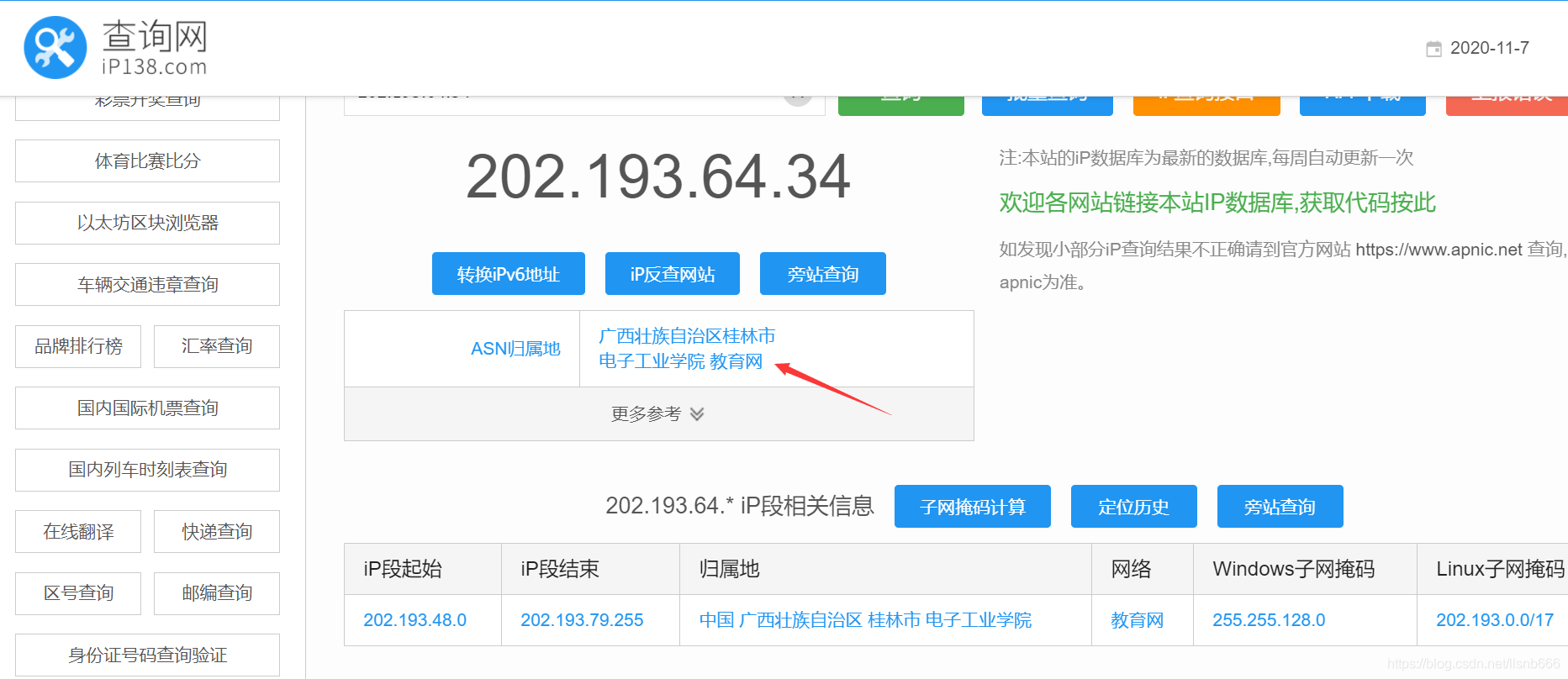Click the 转换iPv6地址 button
This screenshot has height=679, width=1568.
[509, 274]
